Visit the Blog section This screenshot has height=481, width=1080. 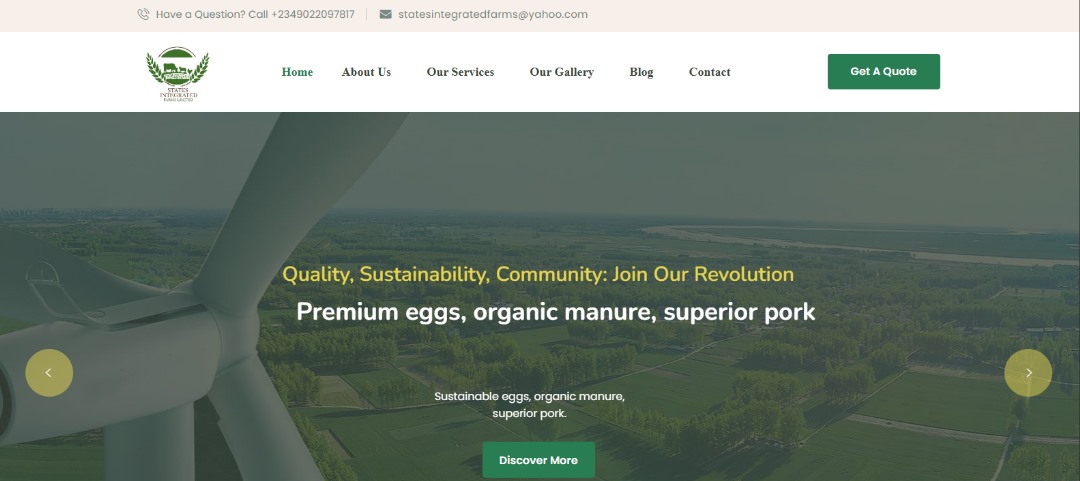click(641, 72)
